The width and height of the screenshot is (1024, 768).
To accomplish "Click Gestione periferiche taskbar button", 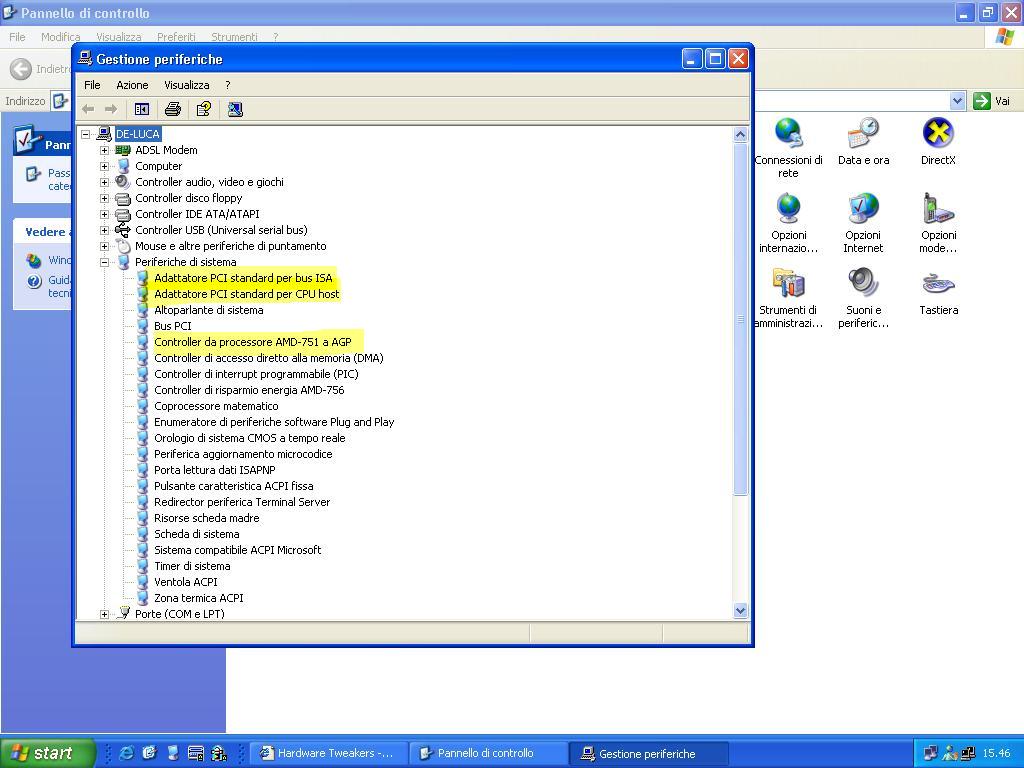I will 648,753.
